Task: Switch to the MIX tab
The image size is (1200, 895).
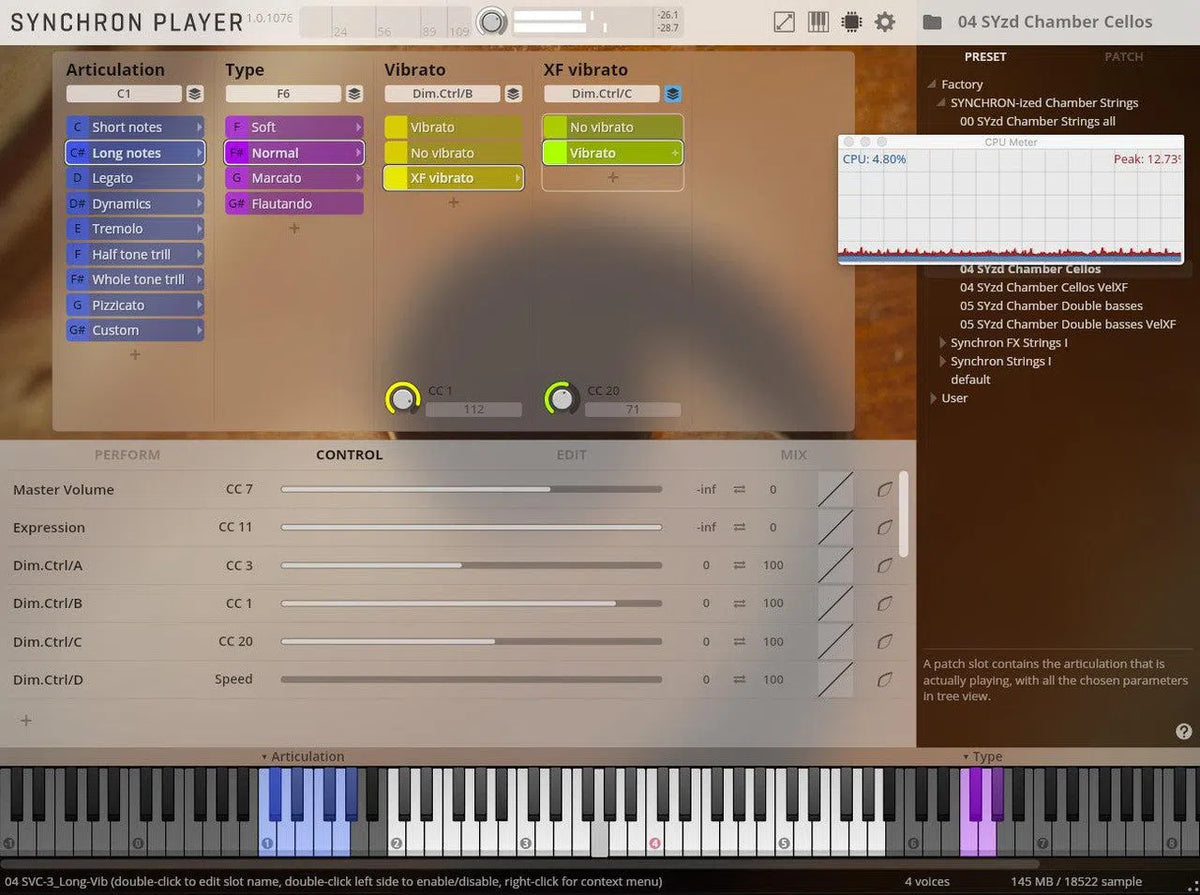Action: tap(793, 455)
